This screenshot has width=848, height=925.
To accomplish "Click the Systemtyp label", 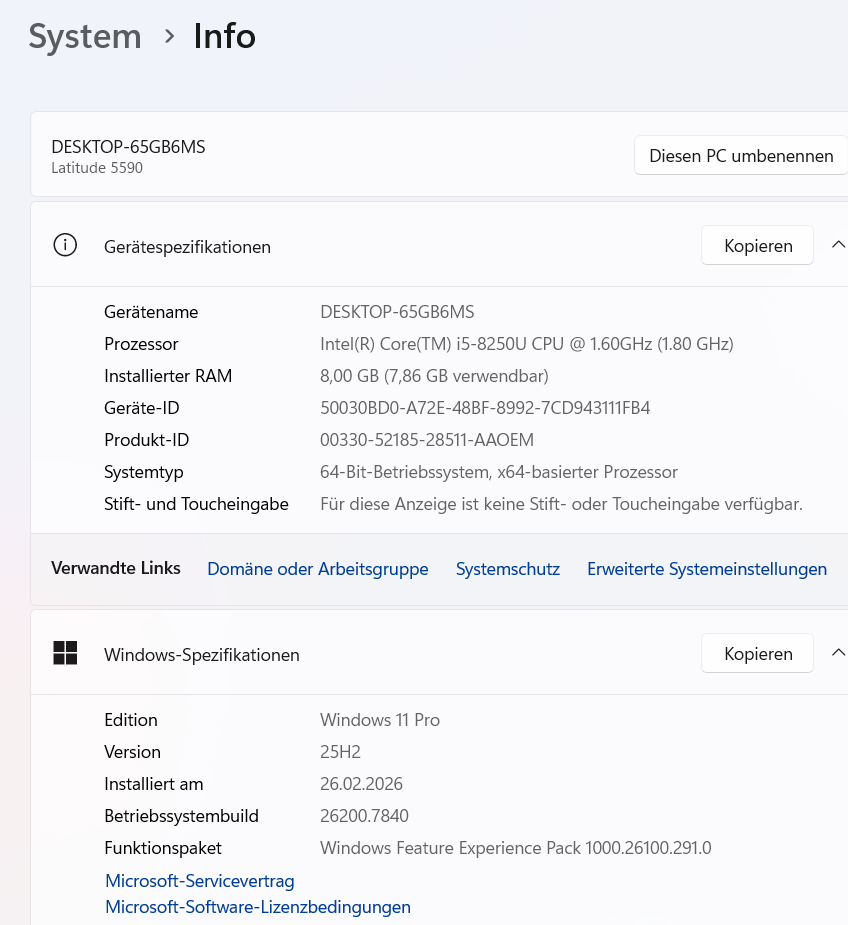I will (143, 472).
